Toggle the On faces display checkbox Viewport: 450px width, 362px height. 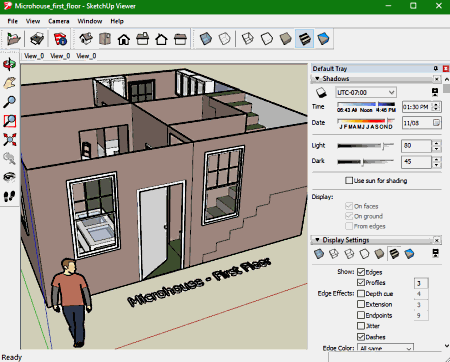362,206
